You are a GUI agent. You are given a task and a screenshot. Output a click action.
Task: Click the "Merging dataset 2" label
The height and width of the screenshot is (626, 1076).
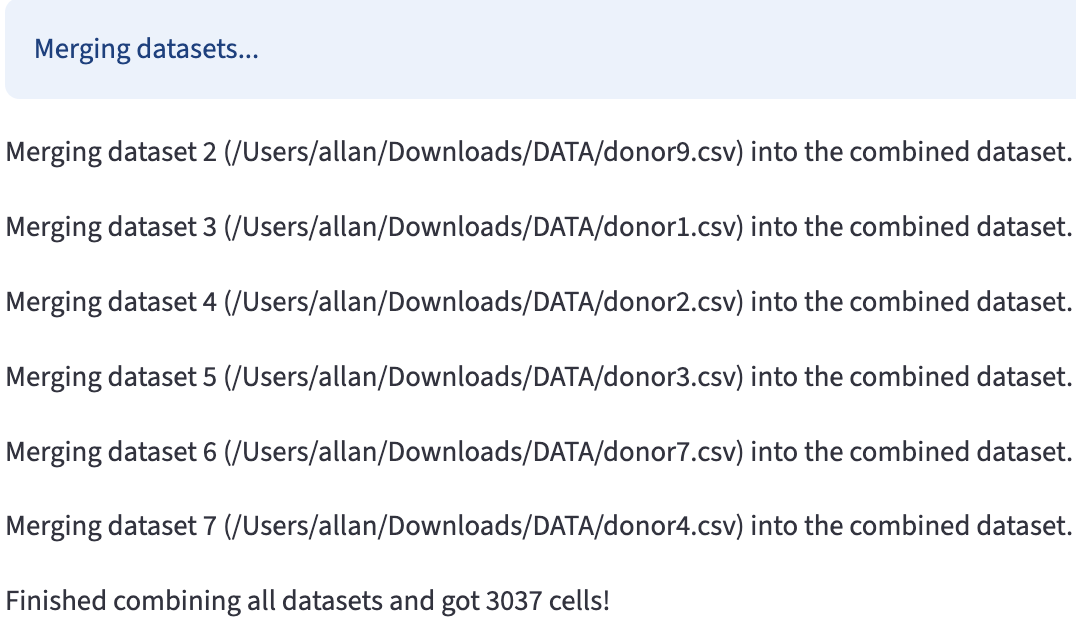click(x=110, y=153)
